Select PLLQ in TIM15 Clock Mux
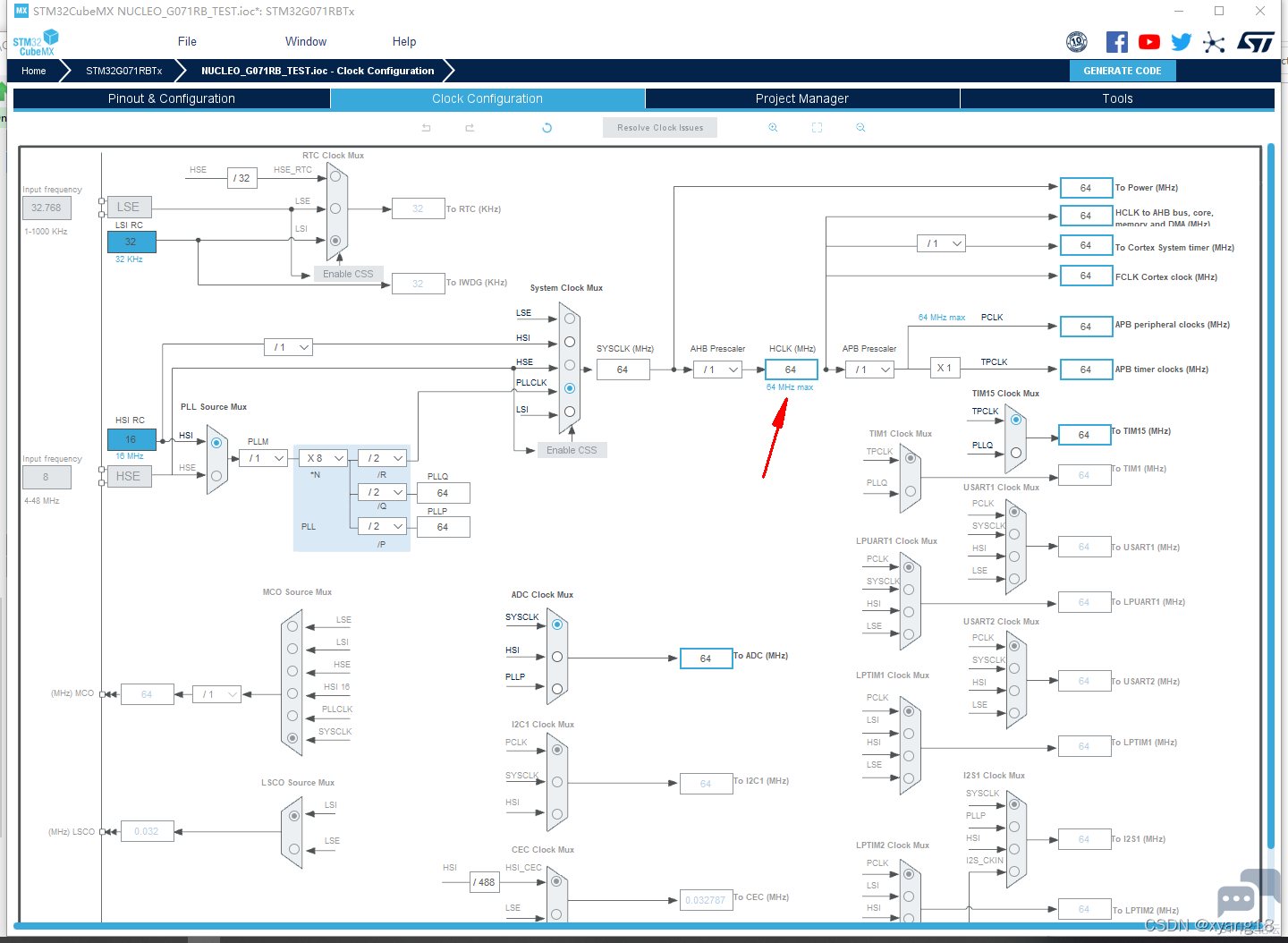 [x=1016, y=453]
